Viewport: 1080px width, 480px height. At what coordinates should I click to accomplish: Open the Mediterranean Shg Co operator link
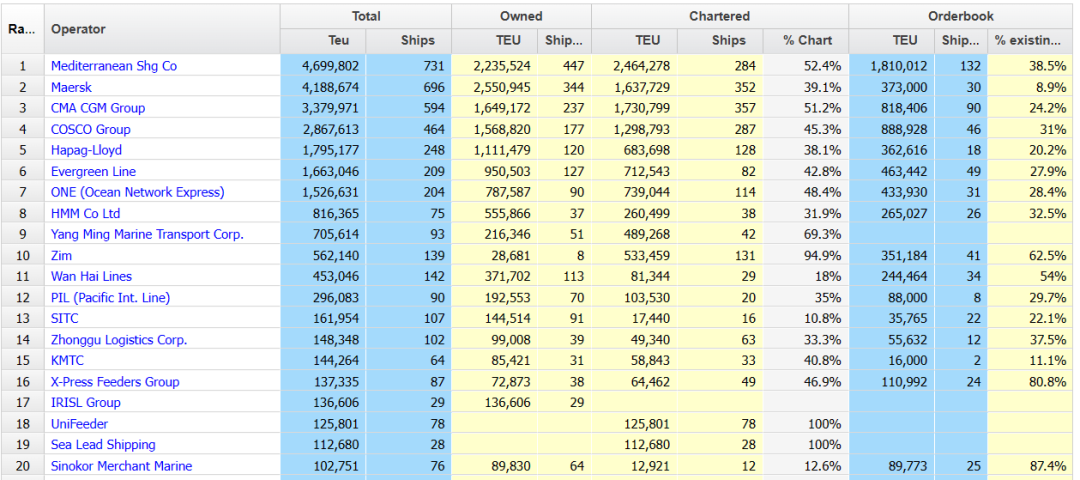(x=114, y=66)
